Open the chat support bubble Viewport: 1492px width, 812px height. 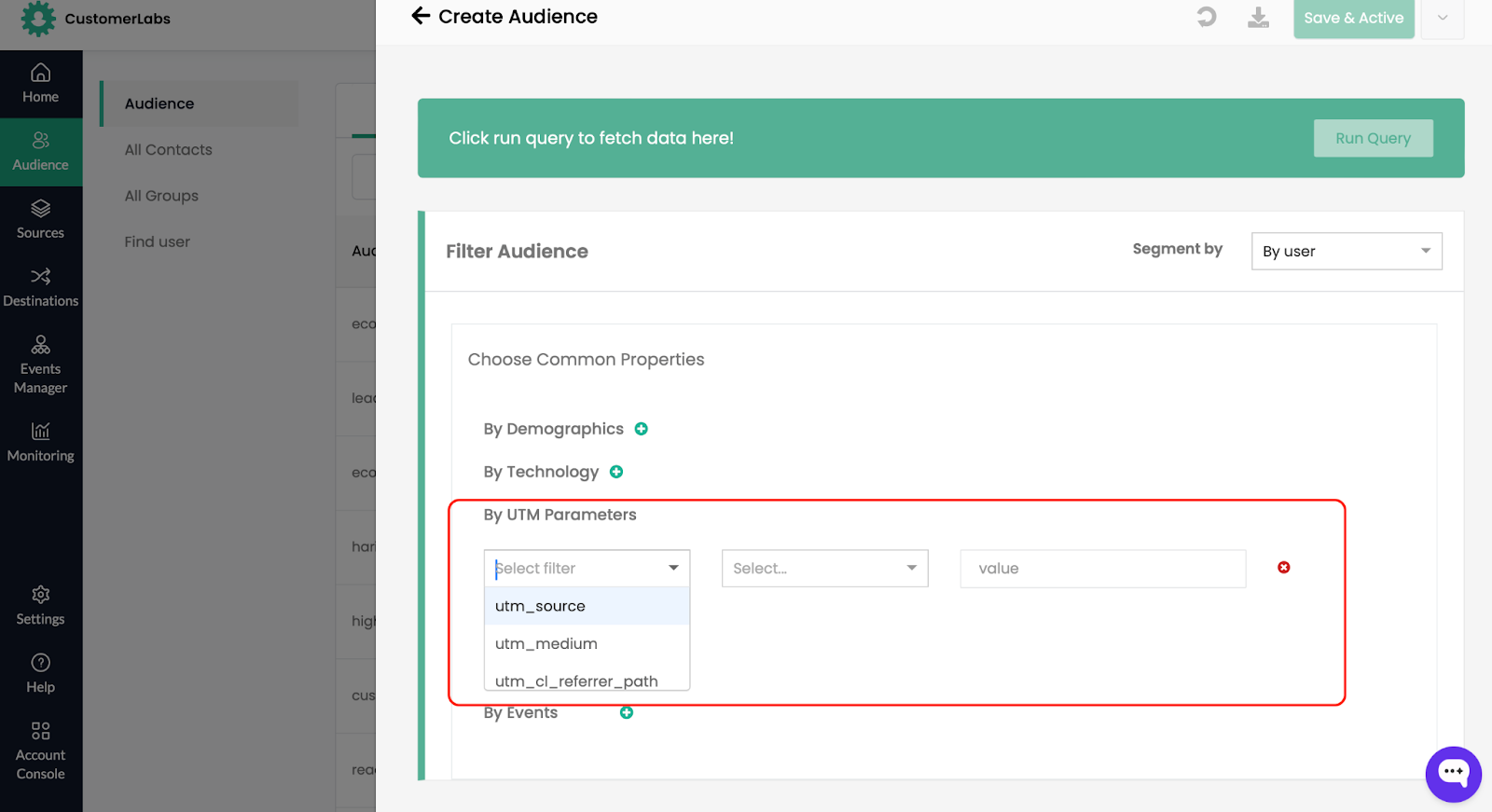click(1452, 773)
